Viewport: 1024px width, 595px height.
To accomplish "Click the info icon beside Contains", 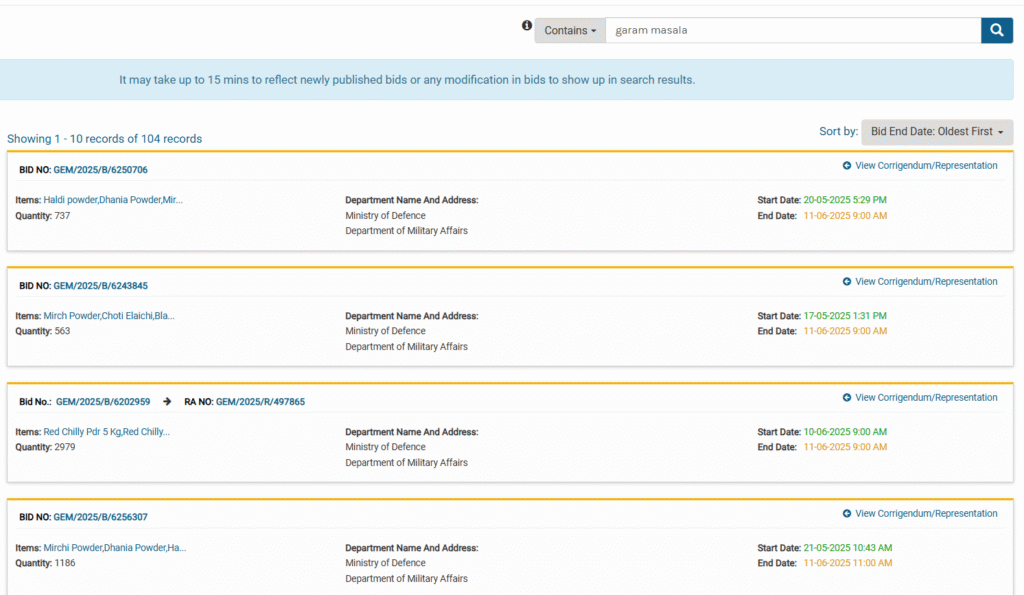I will pyautogui.click(x=526, y=25).
